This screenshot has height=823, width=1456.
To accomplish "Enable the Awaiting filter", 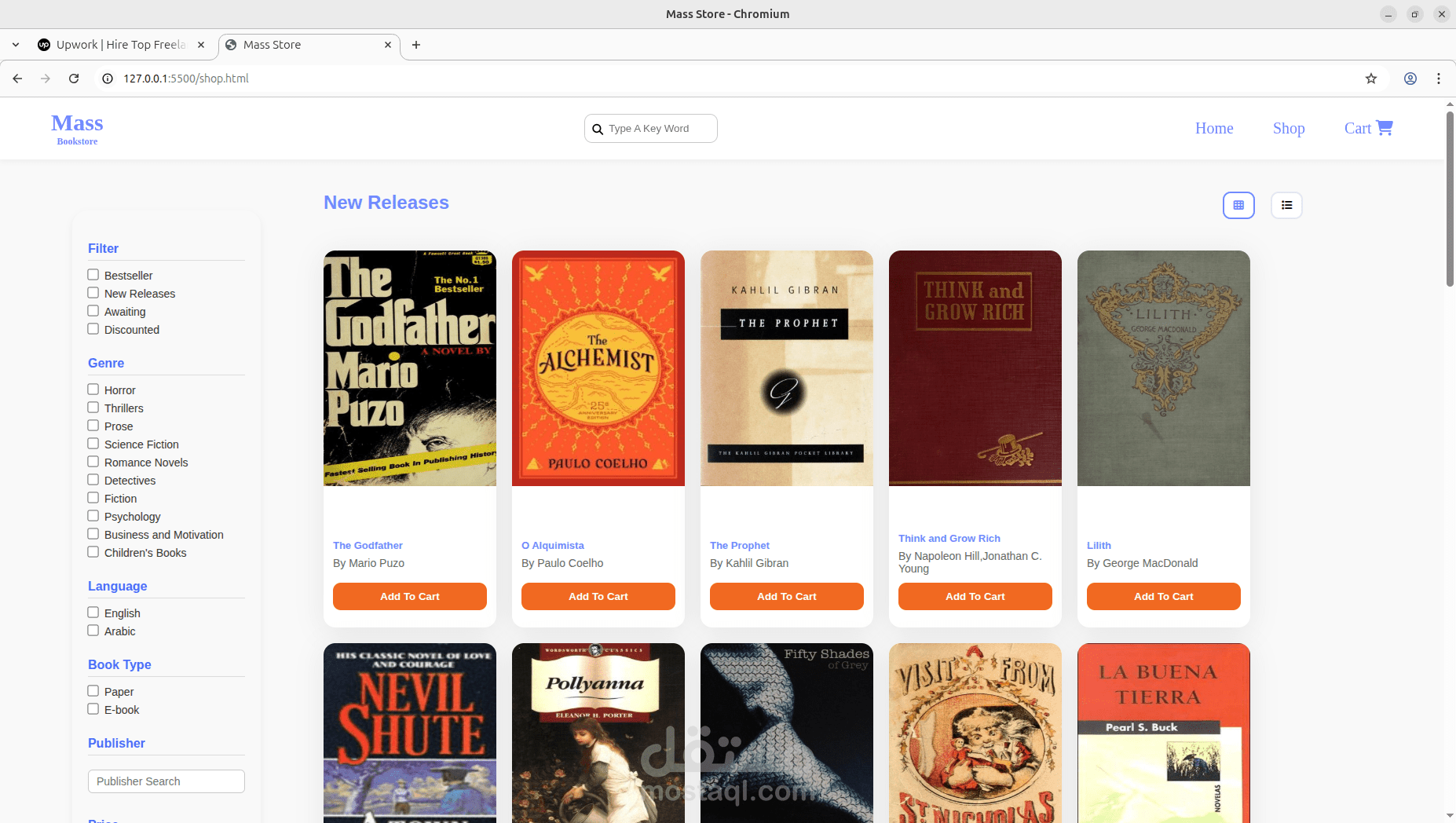I will pos(93,311).
